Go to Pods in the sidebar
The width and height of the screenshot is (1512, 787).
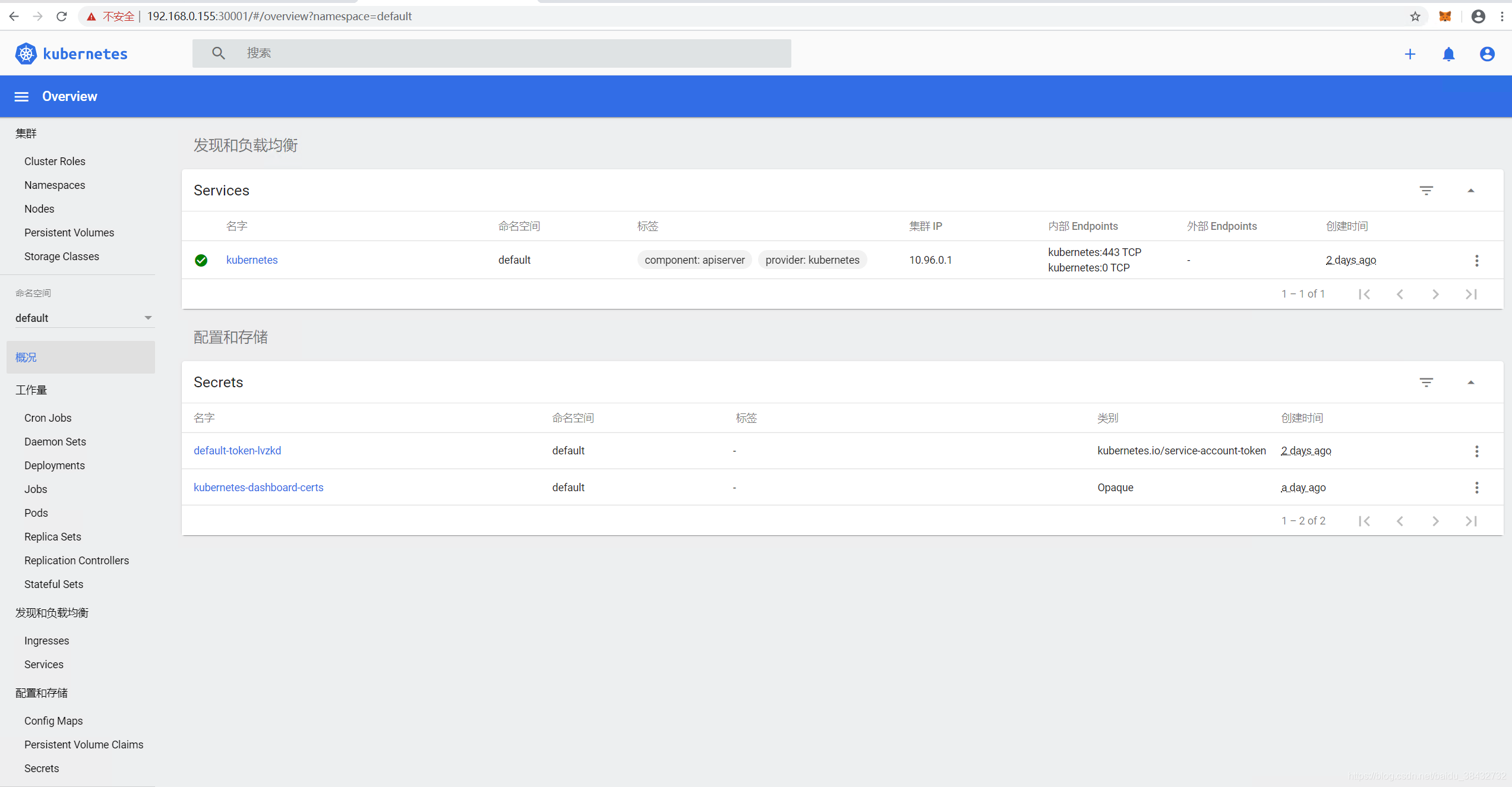pos(36,513)
